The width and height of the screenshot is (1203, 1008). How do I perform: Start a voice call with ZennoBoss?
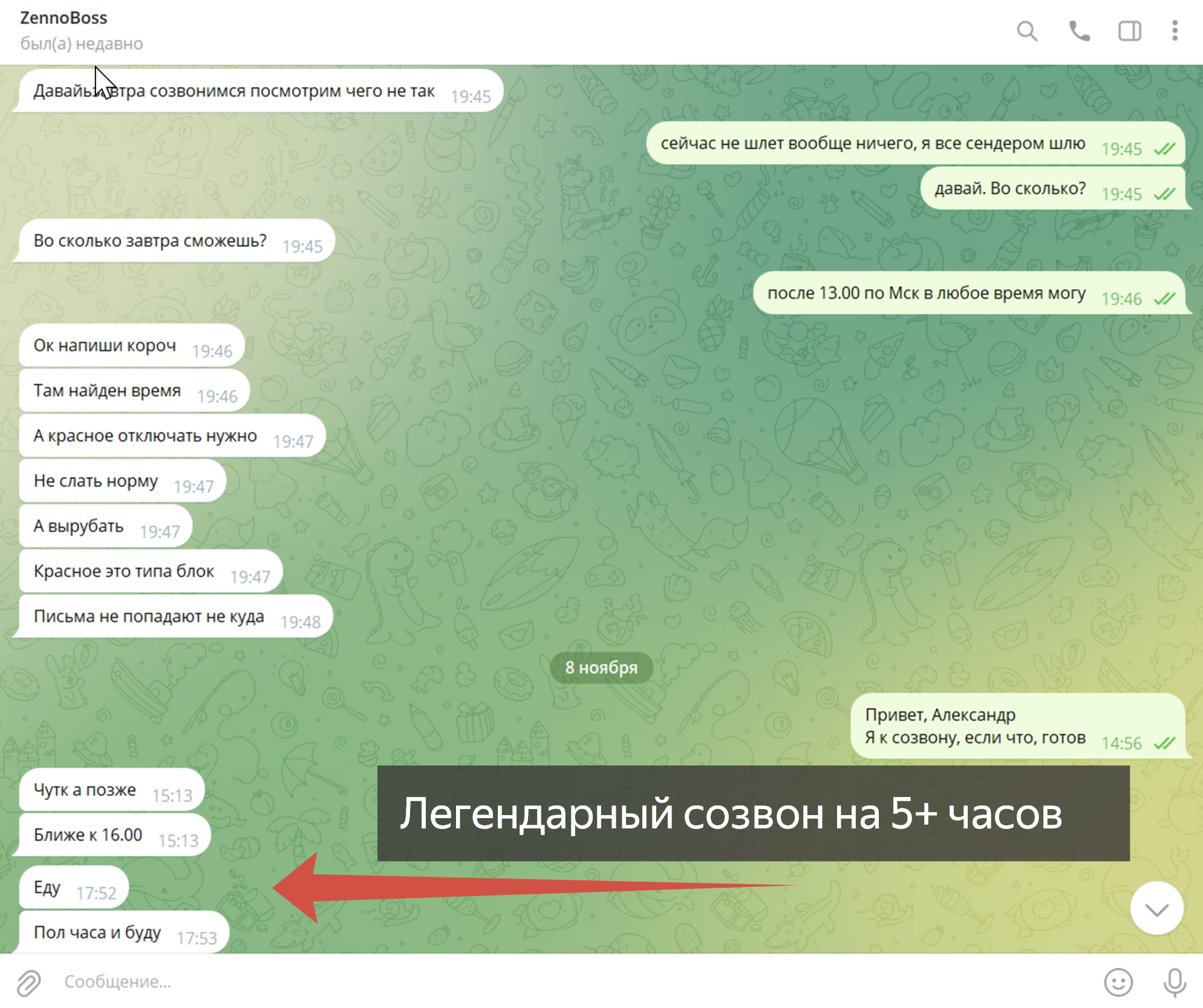[x=1079, y=31]
